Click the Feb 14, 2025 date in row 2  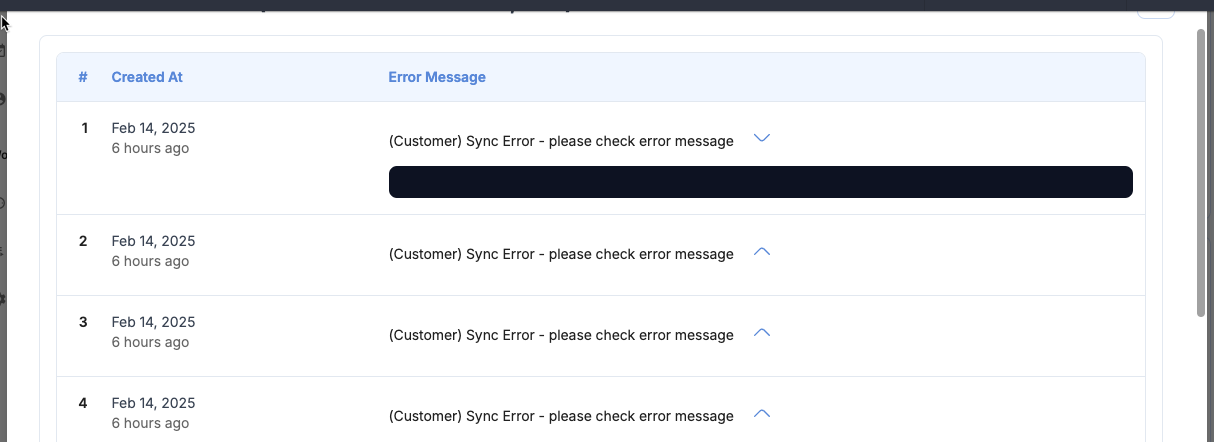[153, 241]
